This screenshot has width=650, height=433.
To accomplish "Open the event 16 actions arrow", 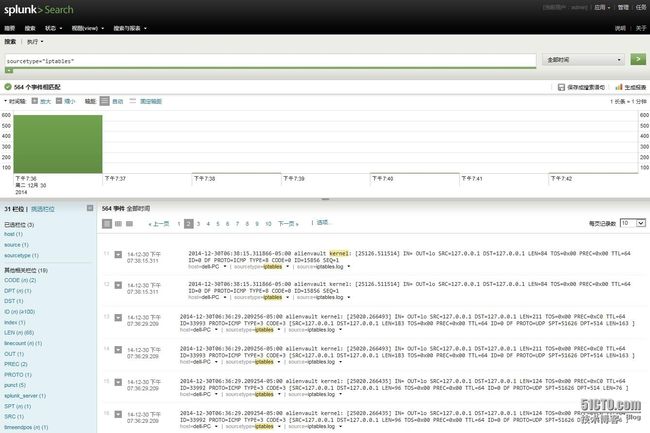I will 118,414.
